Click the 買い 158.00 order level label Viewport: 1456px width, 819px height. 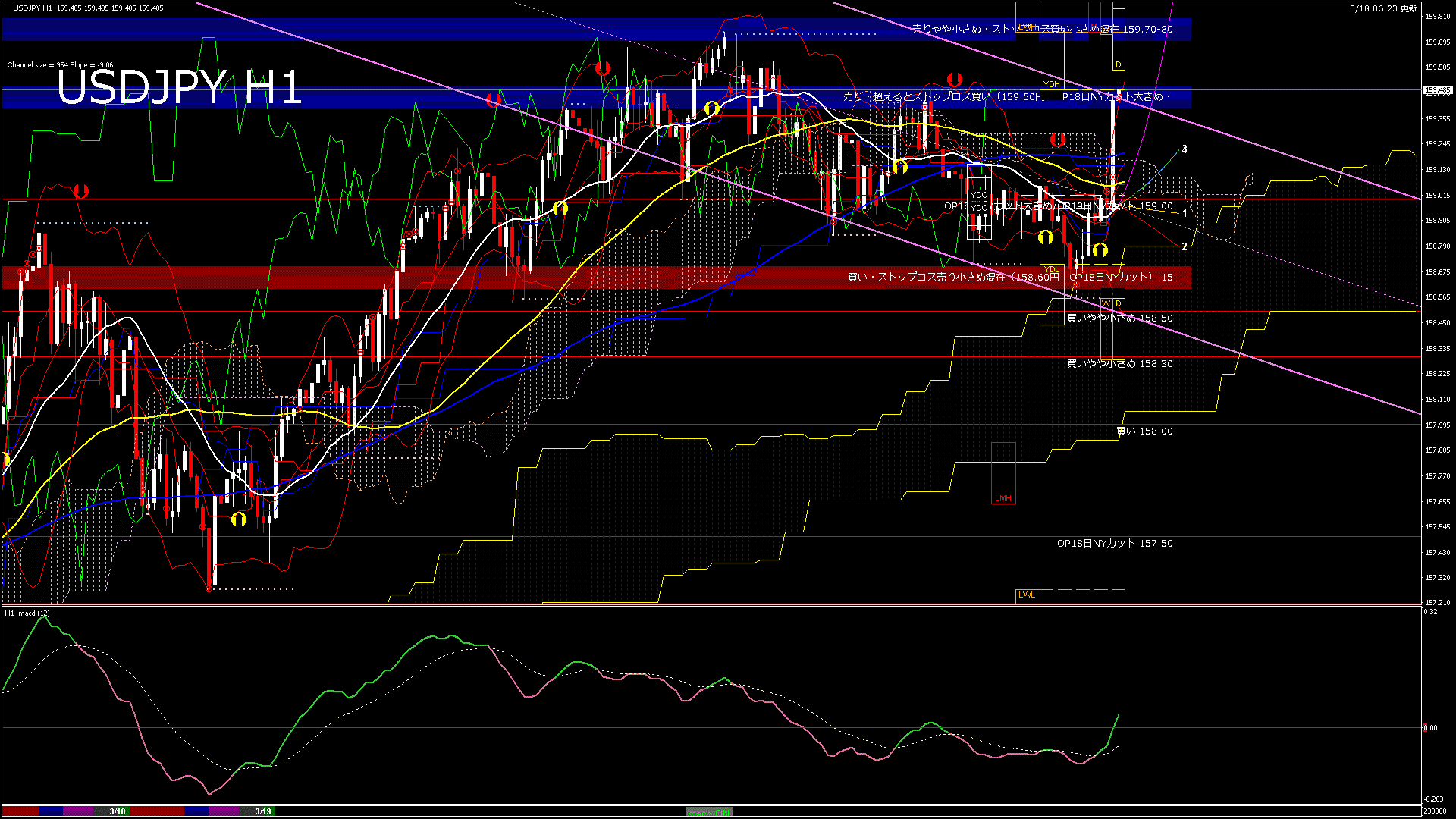(x=1144, y=431)
